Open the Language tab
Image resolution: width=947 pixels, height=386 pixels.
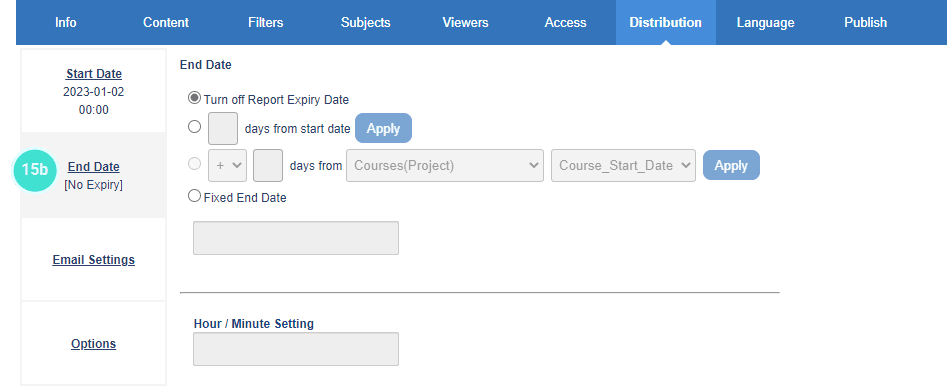pyautogui.click(x=765, y=22)
